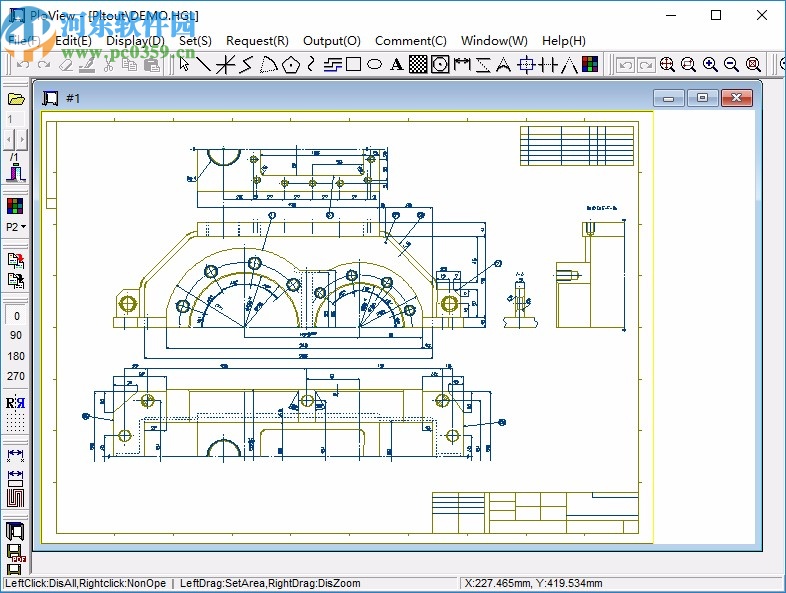786x593 pixels.
Task: Open the color palette grid in sidebar
Action: (16, 206)
